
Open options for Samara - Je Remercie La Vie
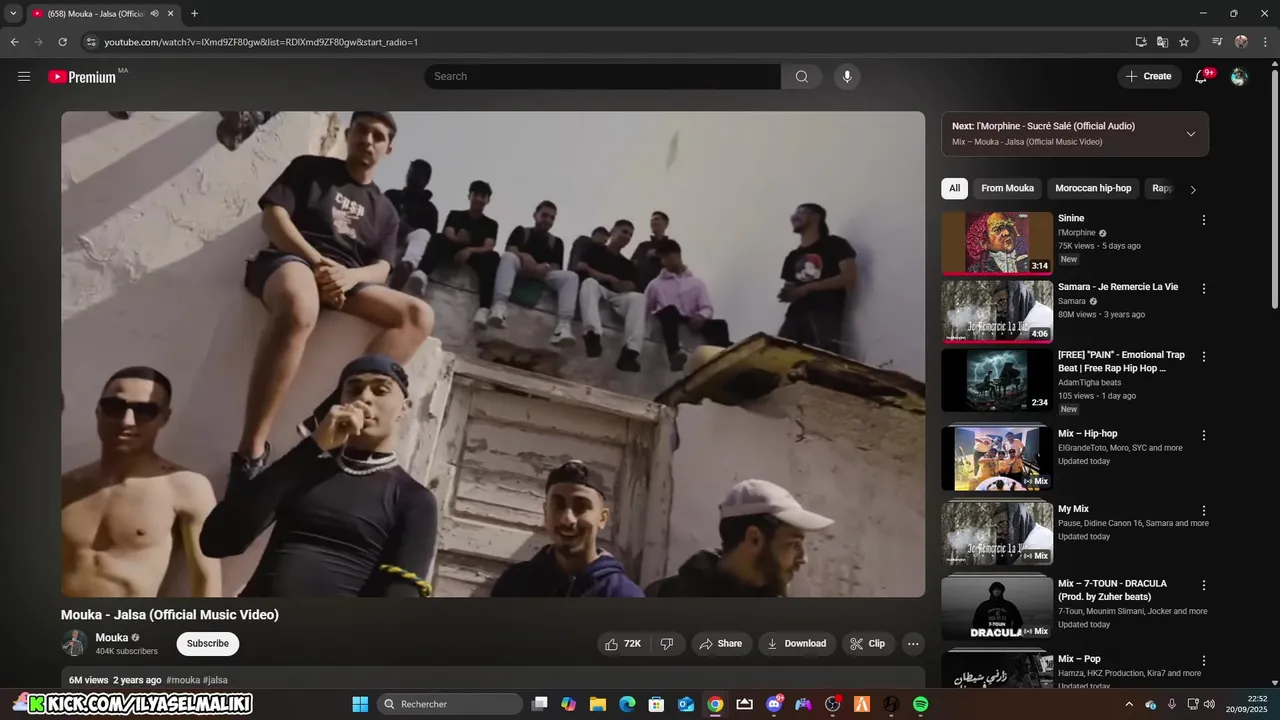[1204, 288]
